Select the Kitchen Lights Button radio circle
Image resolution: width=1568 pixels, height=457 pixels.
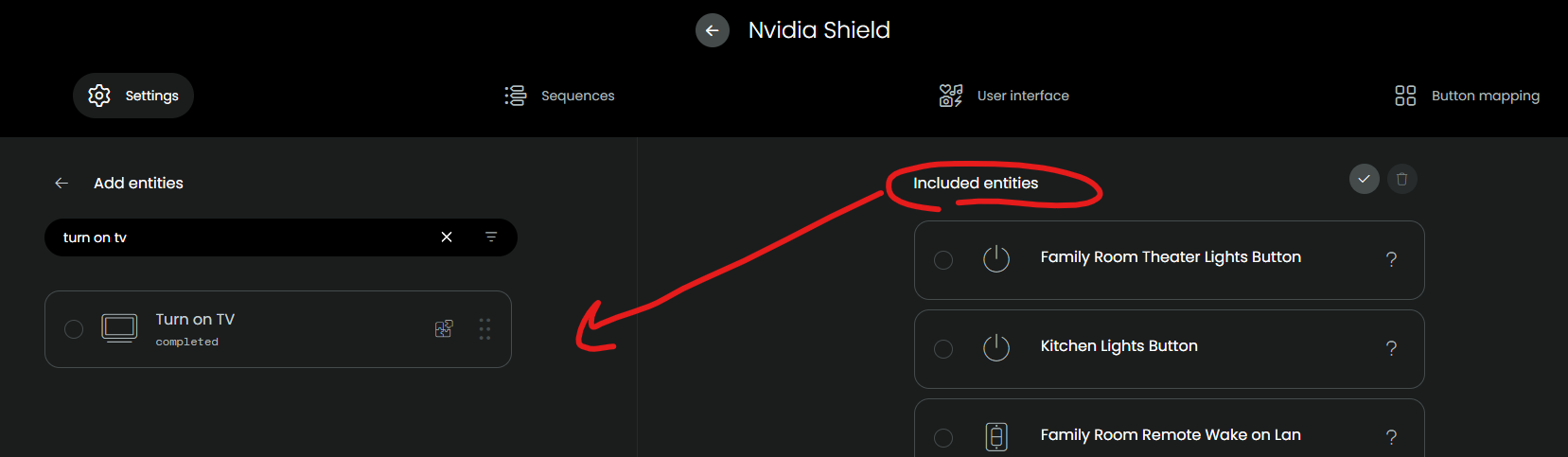pyautogui.click(x=943, y=349)
